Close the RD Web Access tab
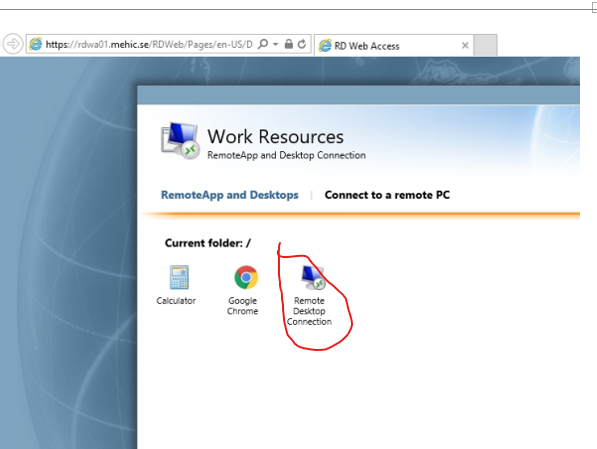Image resolution: width=597 pixels, height=449 pixels. (465, 46)
